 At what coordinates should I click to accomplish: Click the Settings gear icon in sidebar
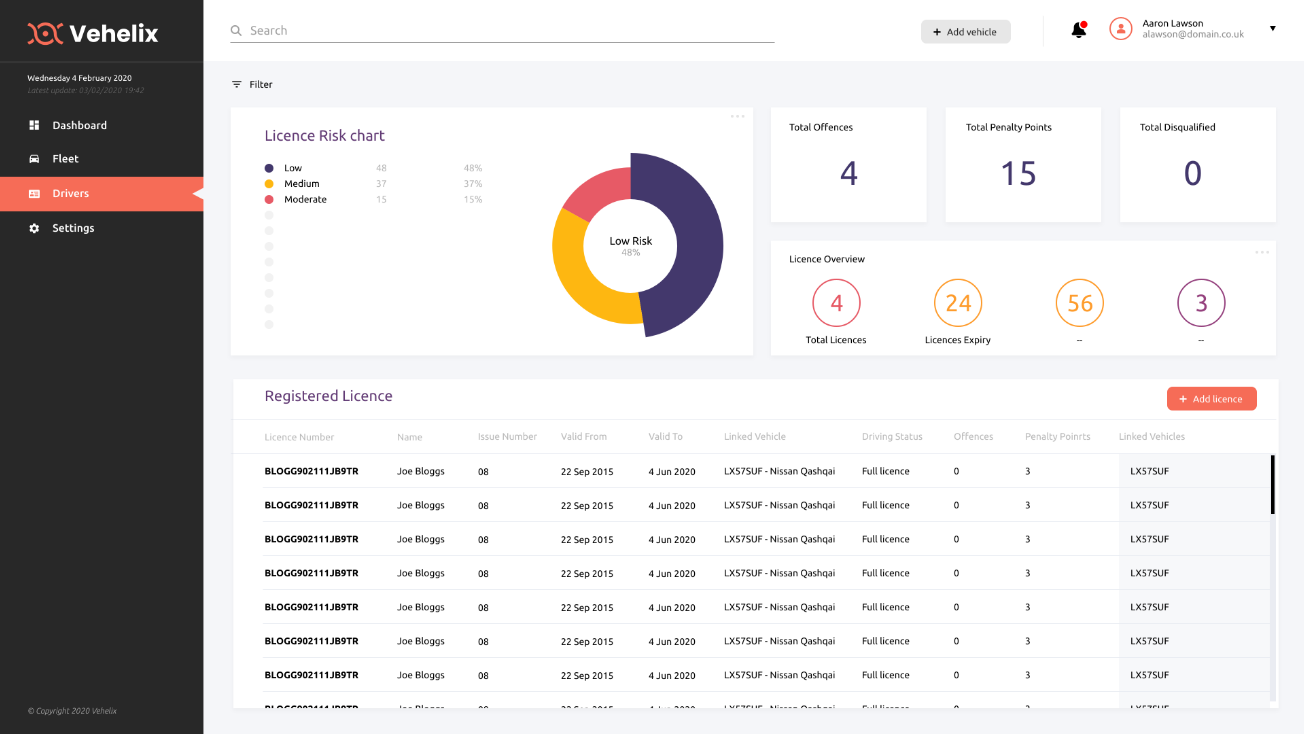pyautogui.click(x=34, y=229)
